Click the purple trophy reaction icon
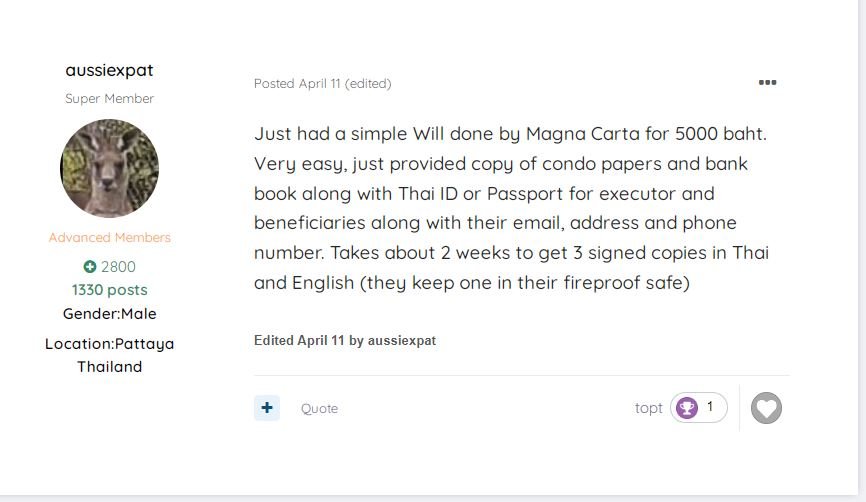The image size is (866, 502). coord(687,408)
